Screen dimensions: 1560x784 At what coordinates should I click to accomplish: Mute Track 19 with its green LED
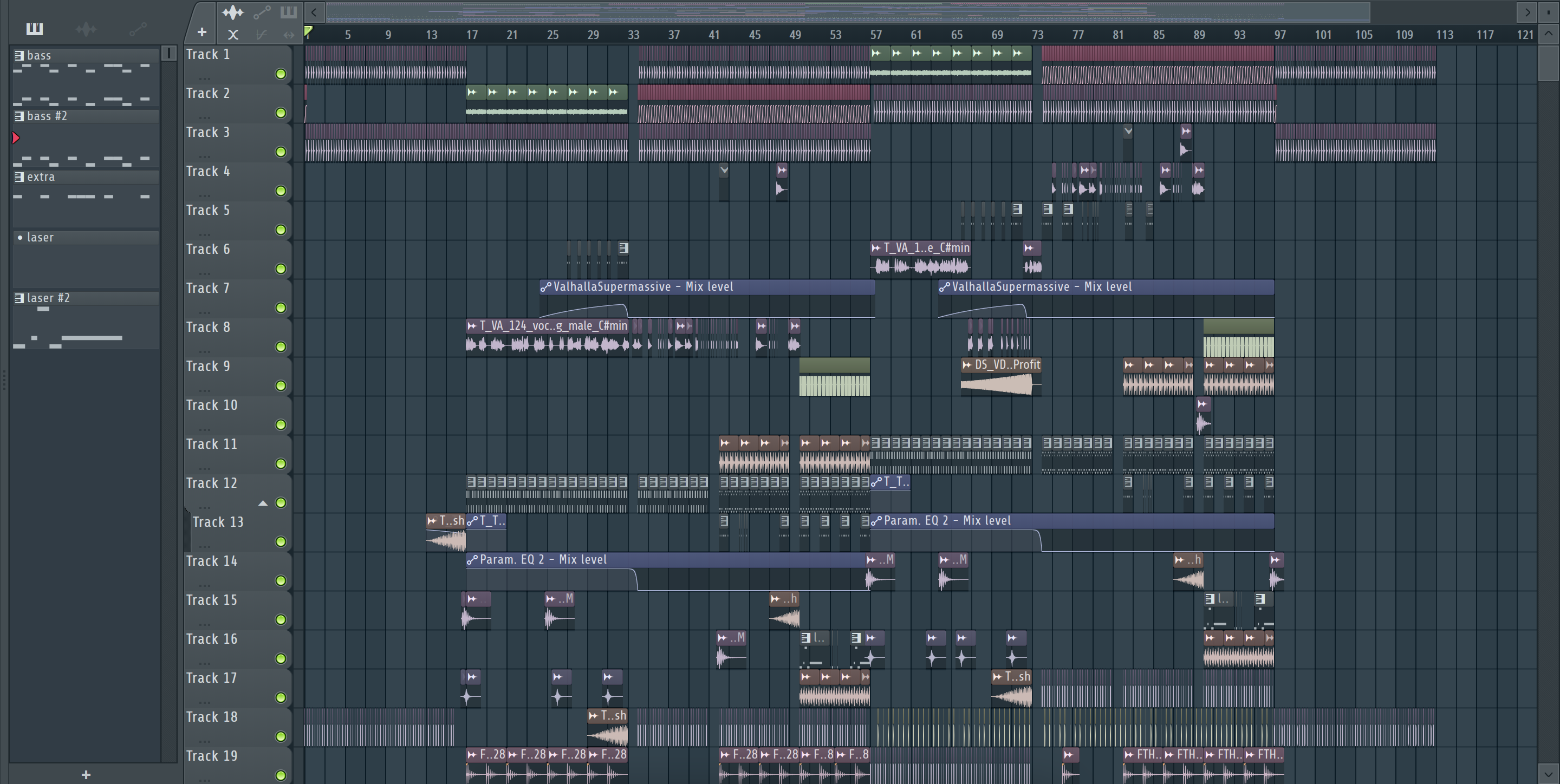tap(281, 775)
